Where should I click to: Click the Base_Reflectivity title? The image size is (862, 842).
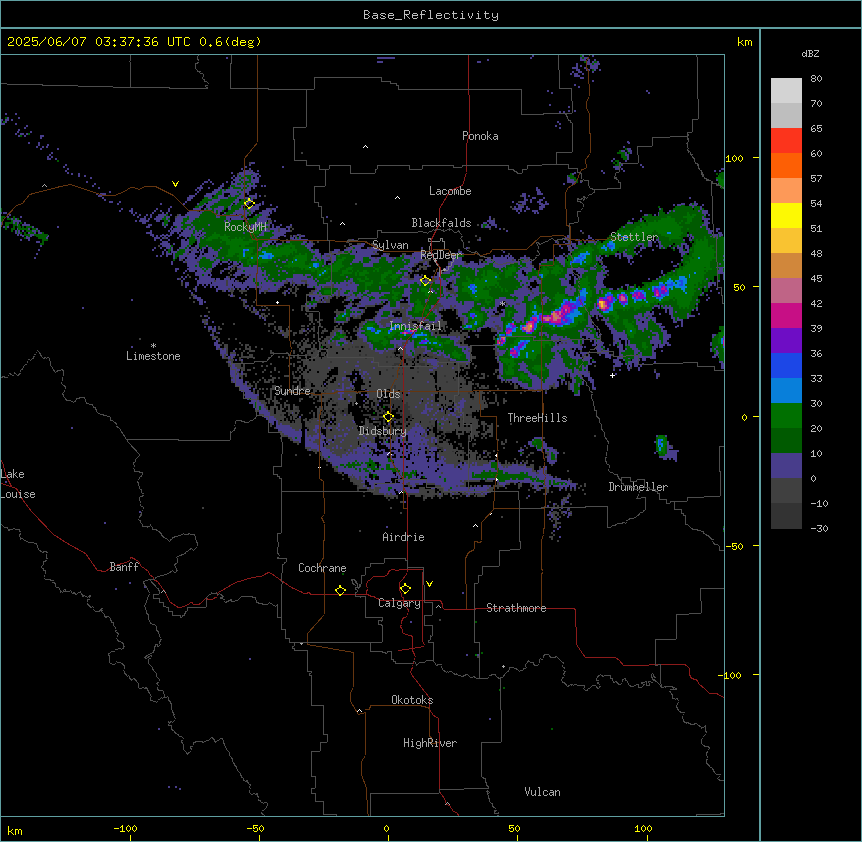(431, 15)
